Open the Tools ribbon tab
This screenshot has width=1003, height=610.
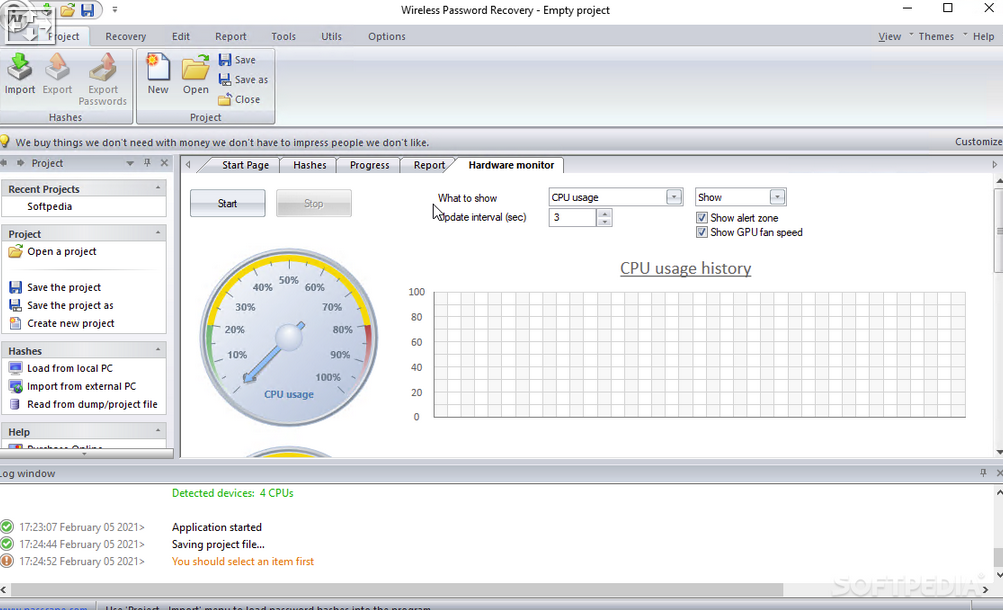click(283, 36)
